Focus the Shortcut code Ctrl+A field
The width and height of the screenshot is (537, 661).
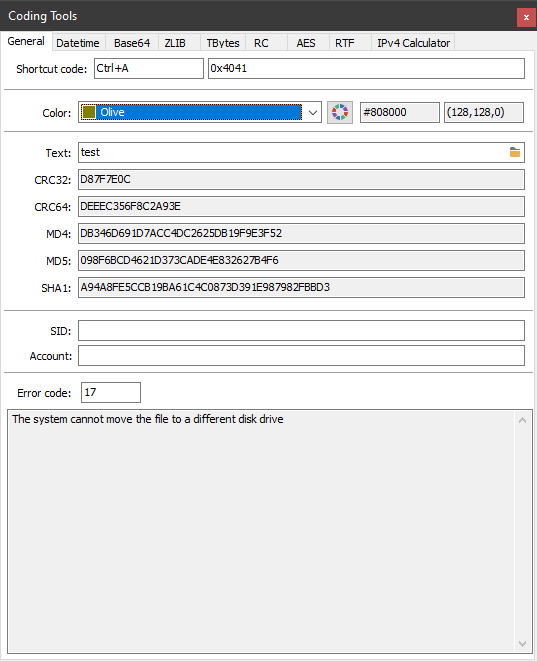pyautogui.click(x=149, y=68)
